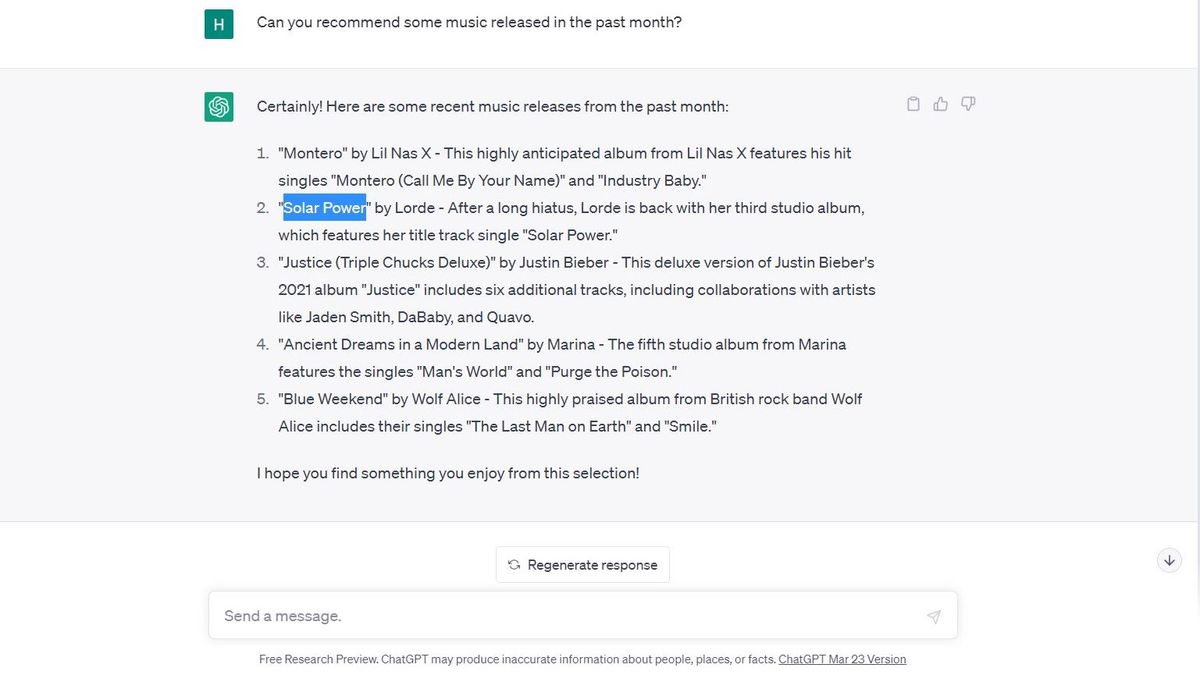Click the Free Research Preview disclaimer text
Viewport: 1200px width, 675px height.
point(516,659)
